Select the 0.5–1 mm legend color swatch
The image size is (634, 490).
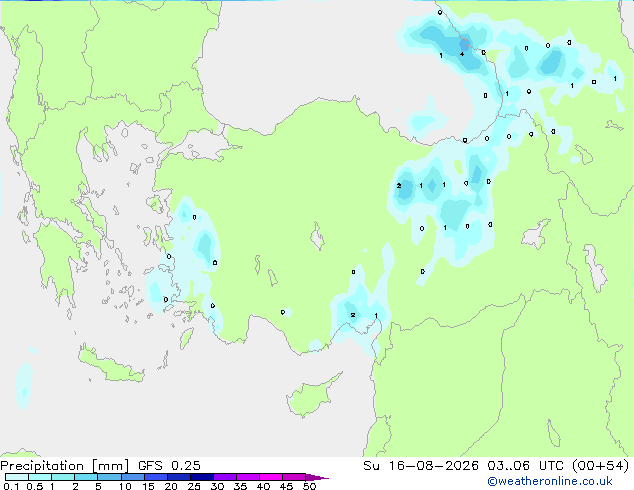click(x=40, y=477)
